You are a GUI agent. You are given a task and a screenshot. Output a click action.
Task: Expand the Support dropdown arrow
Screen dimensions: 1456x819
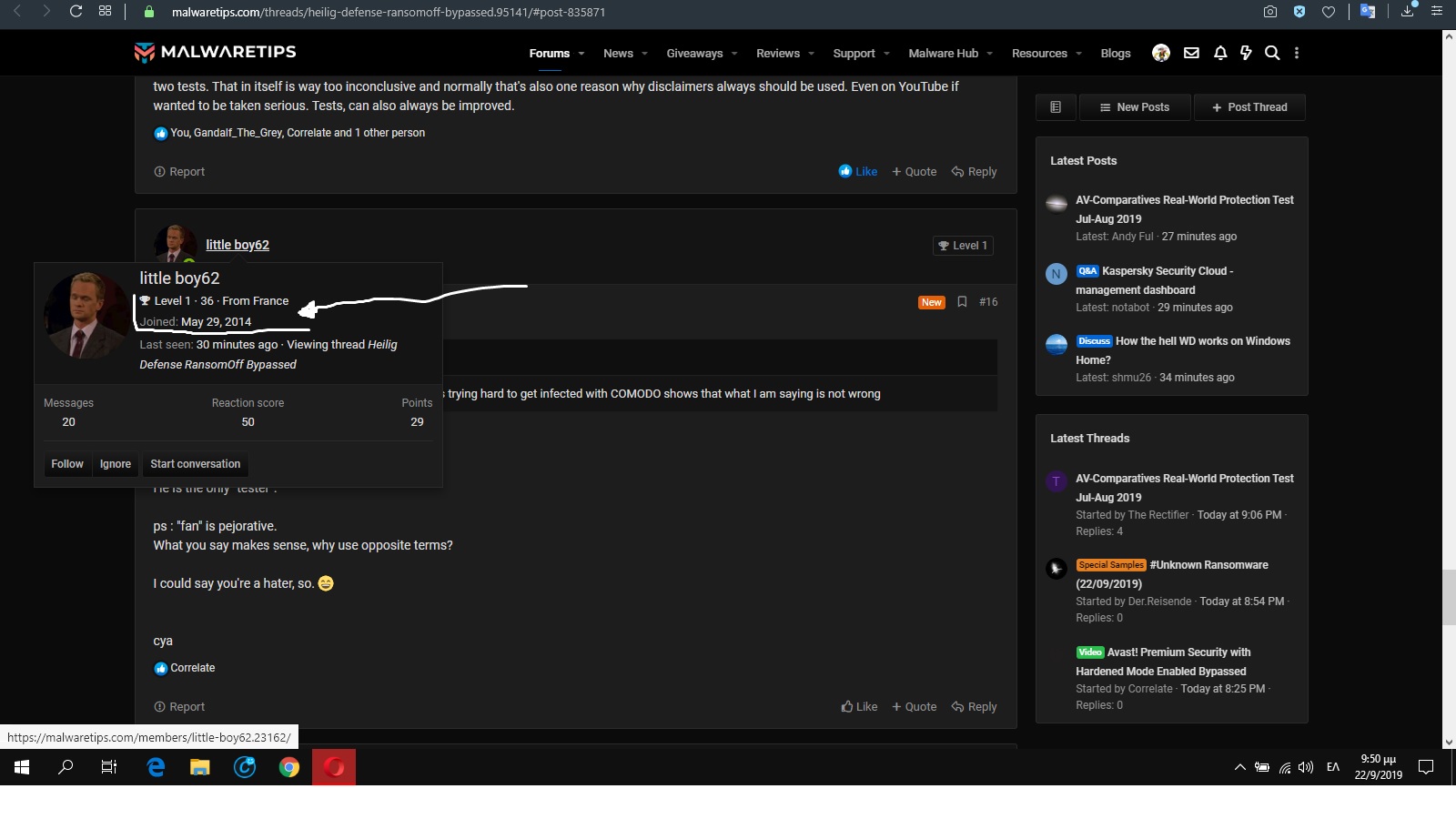886,54
